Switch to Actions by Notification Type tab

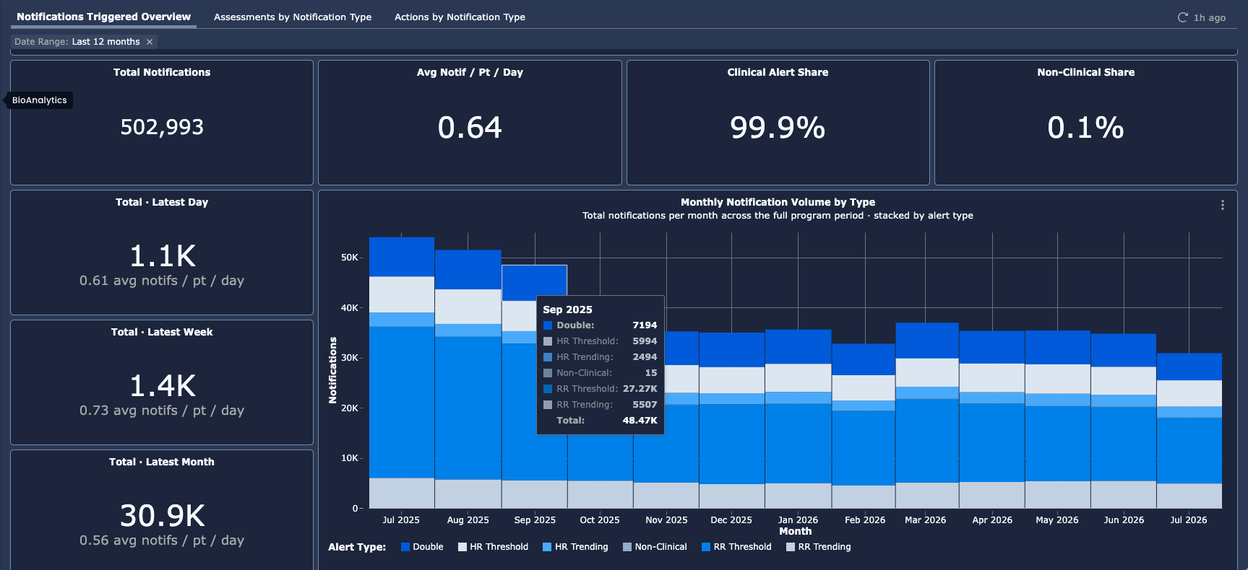[x=460, y=17]
